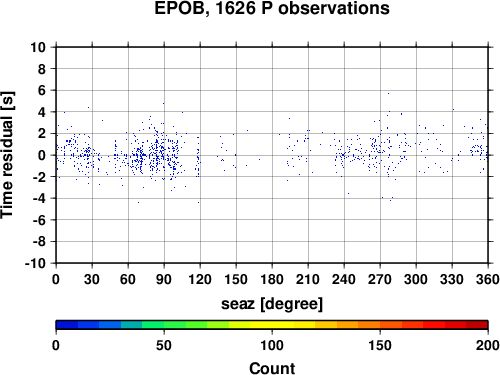Viewport: 500px width, 375px height.
Task: Click the dark red colorbar end at 200
Action: (x=477, y=325)
